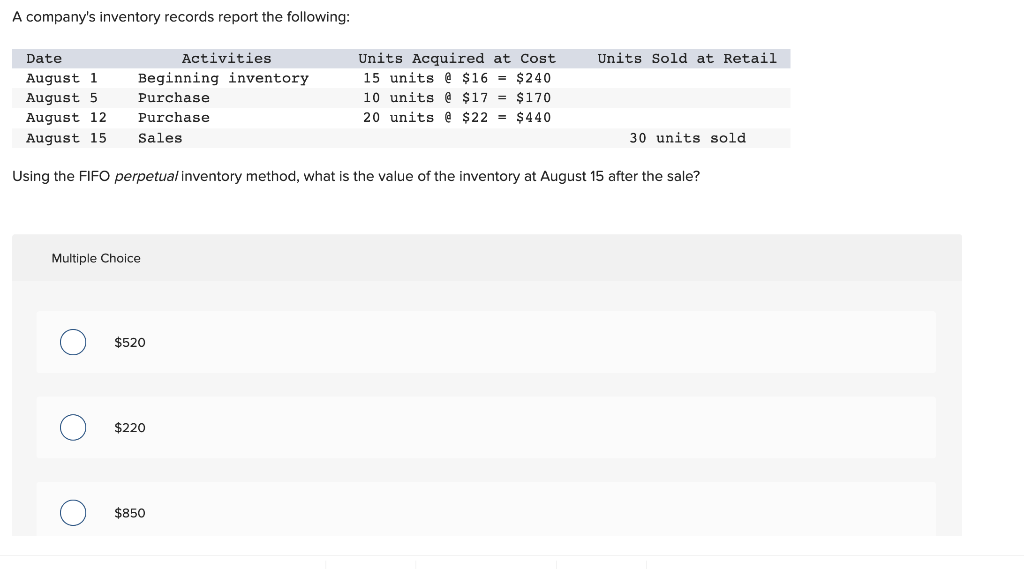Image resolution: width=1024 pixels, height=569 pixels.
Task: Click '15 units @ $16 = $240'
Action: (x=457, y=78)
